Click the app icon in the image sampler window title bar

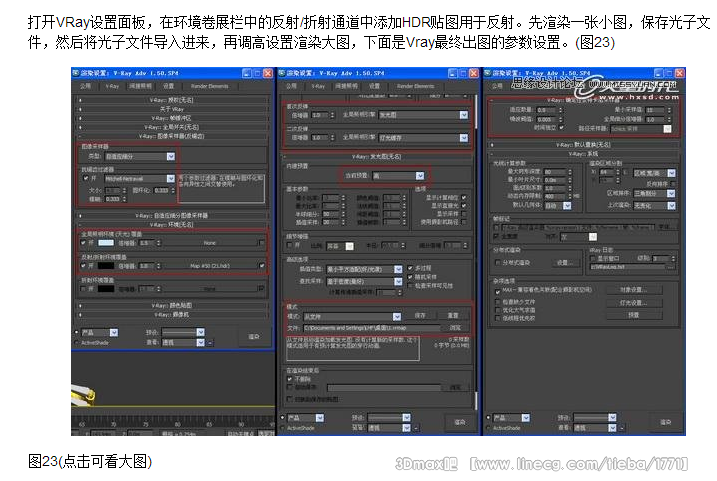76,73
